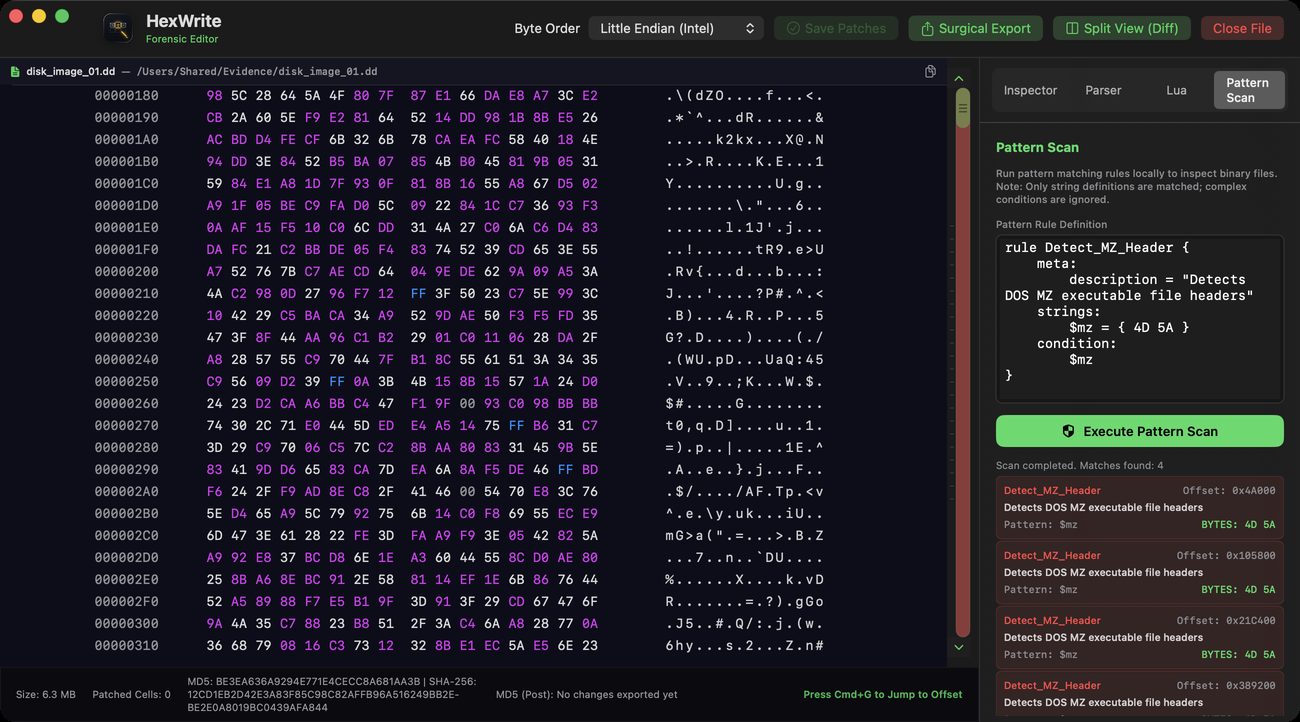1300x722 pixels.
Task: Click the ASCII text of row 000001F0
Action: point(745,250)
